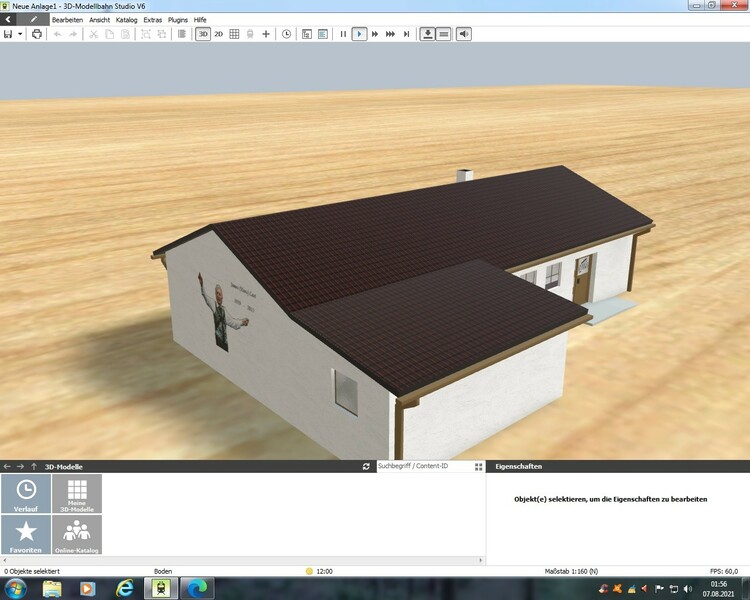
Task: Open the Ansicht menu
Action: (x=100, y=19)
